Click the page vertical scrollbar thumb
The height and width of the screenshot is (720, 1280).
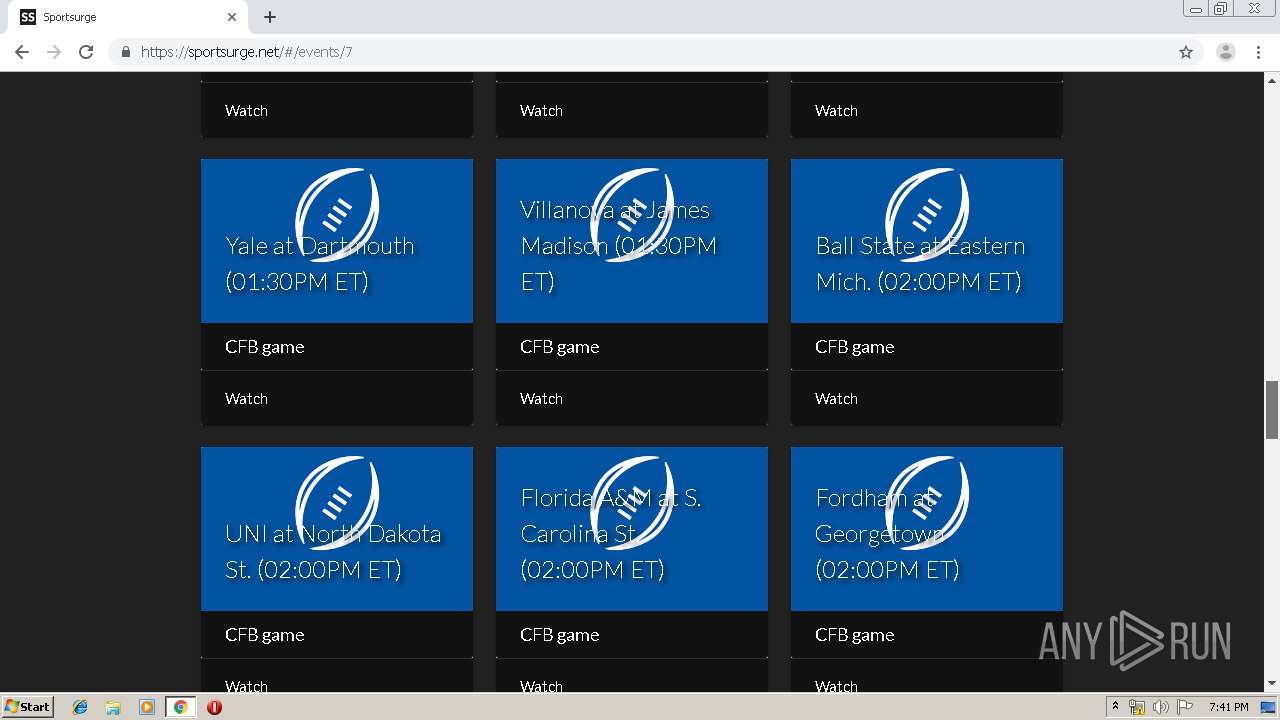tap(1272, 409)
